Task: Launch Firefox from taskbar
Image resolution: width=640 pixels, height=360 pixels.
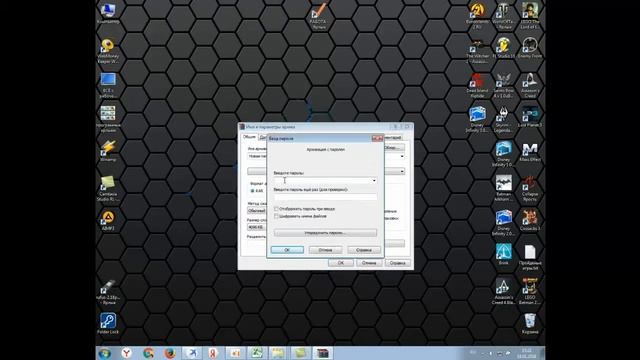Action: [x=170, y=353]
